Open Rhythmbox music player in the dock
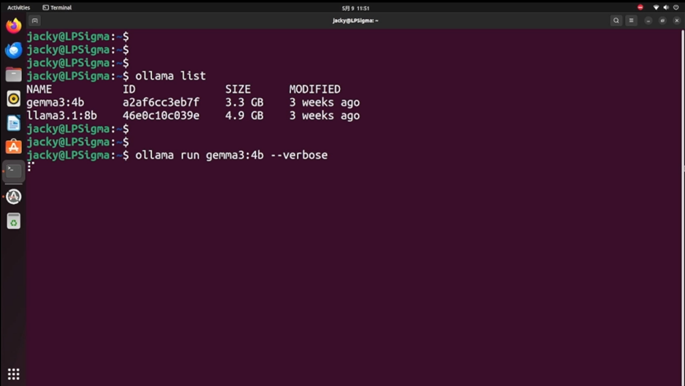The height and width of the screenshot is (386, 685). coord(14,99)
